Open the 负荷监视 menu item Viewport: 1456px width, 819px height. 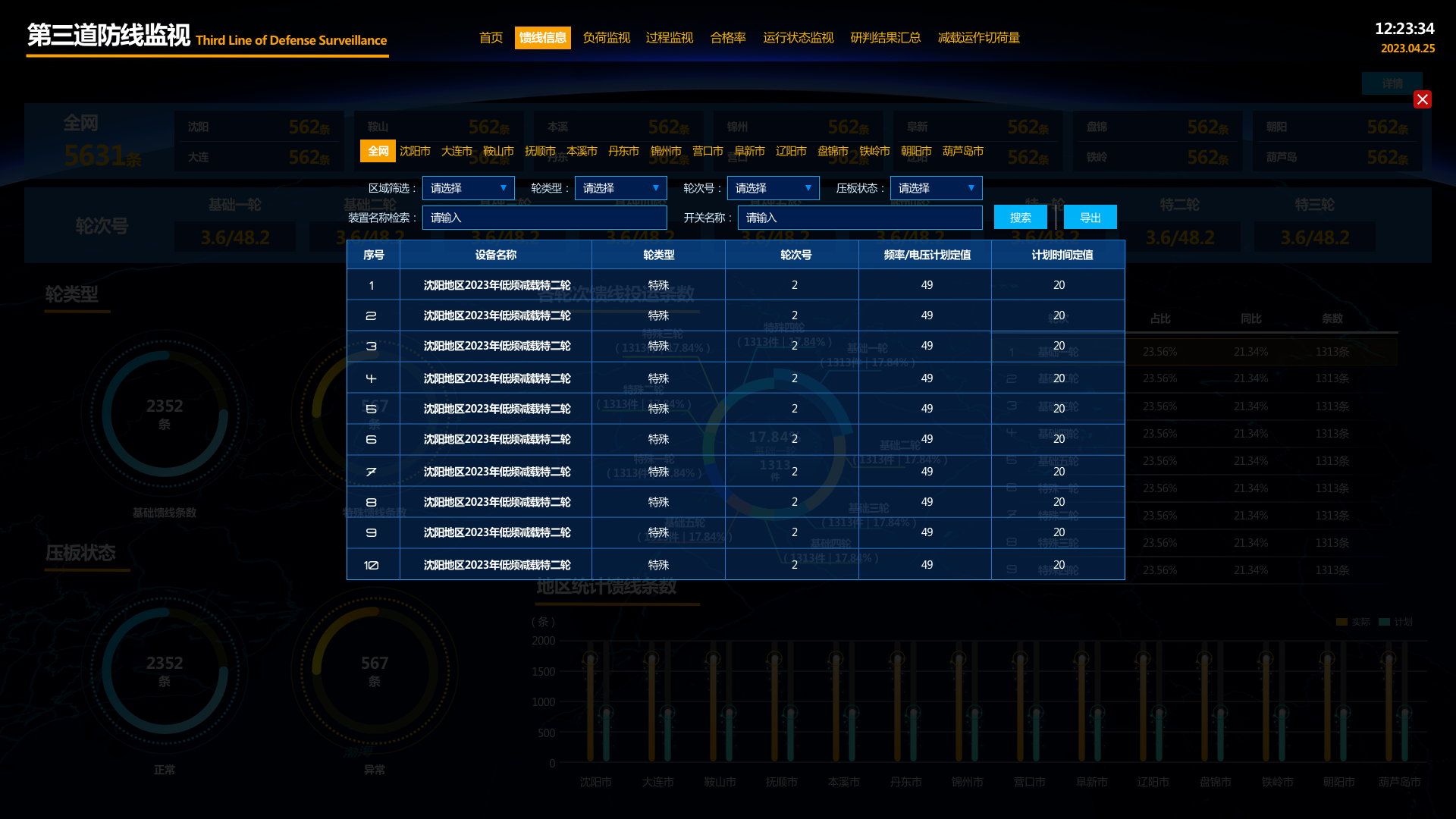coord(606,38)
